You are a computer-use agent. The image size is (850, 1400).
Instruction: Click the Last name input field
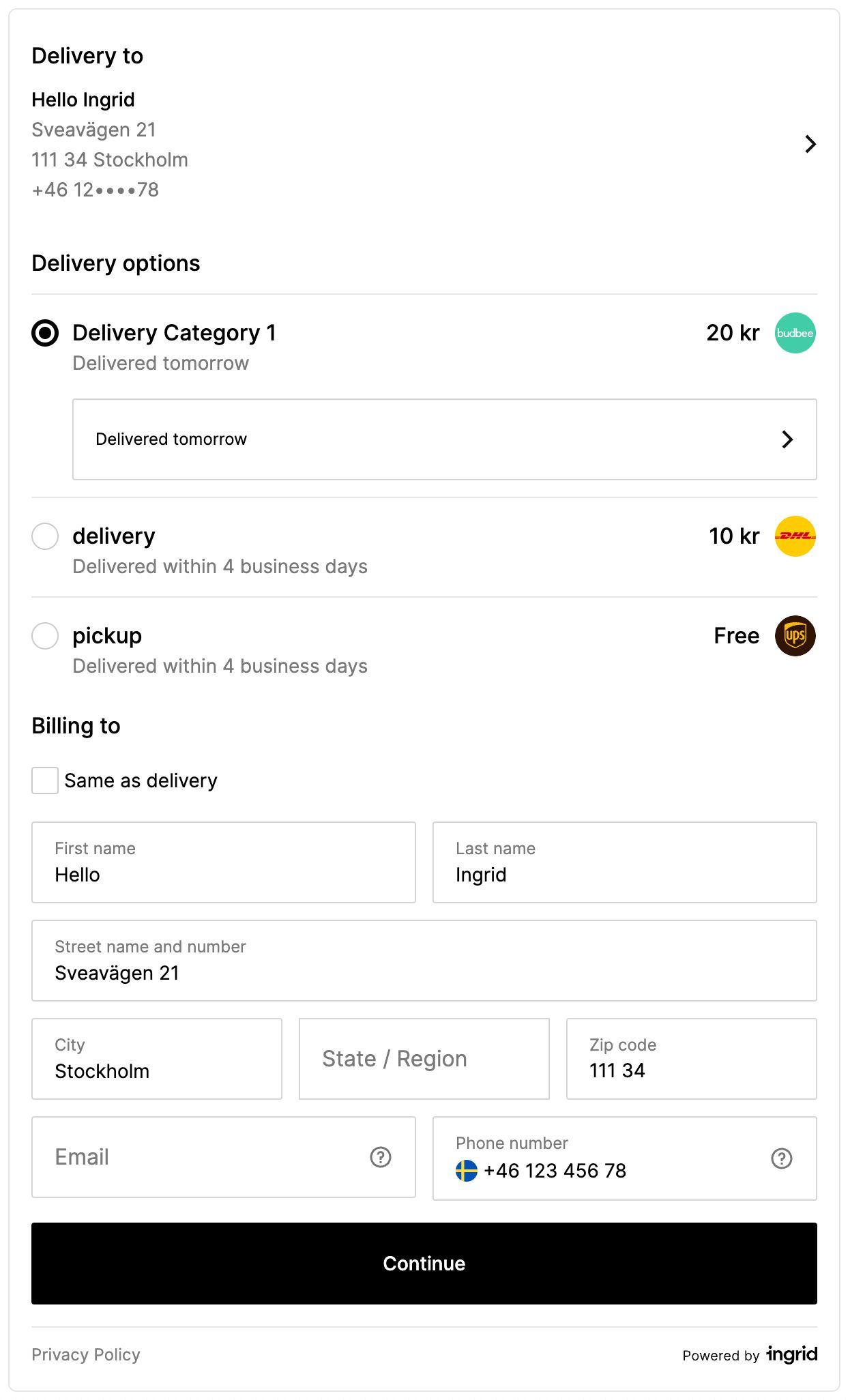point(624,863)
